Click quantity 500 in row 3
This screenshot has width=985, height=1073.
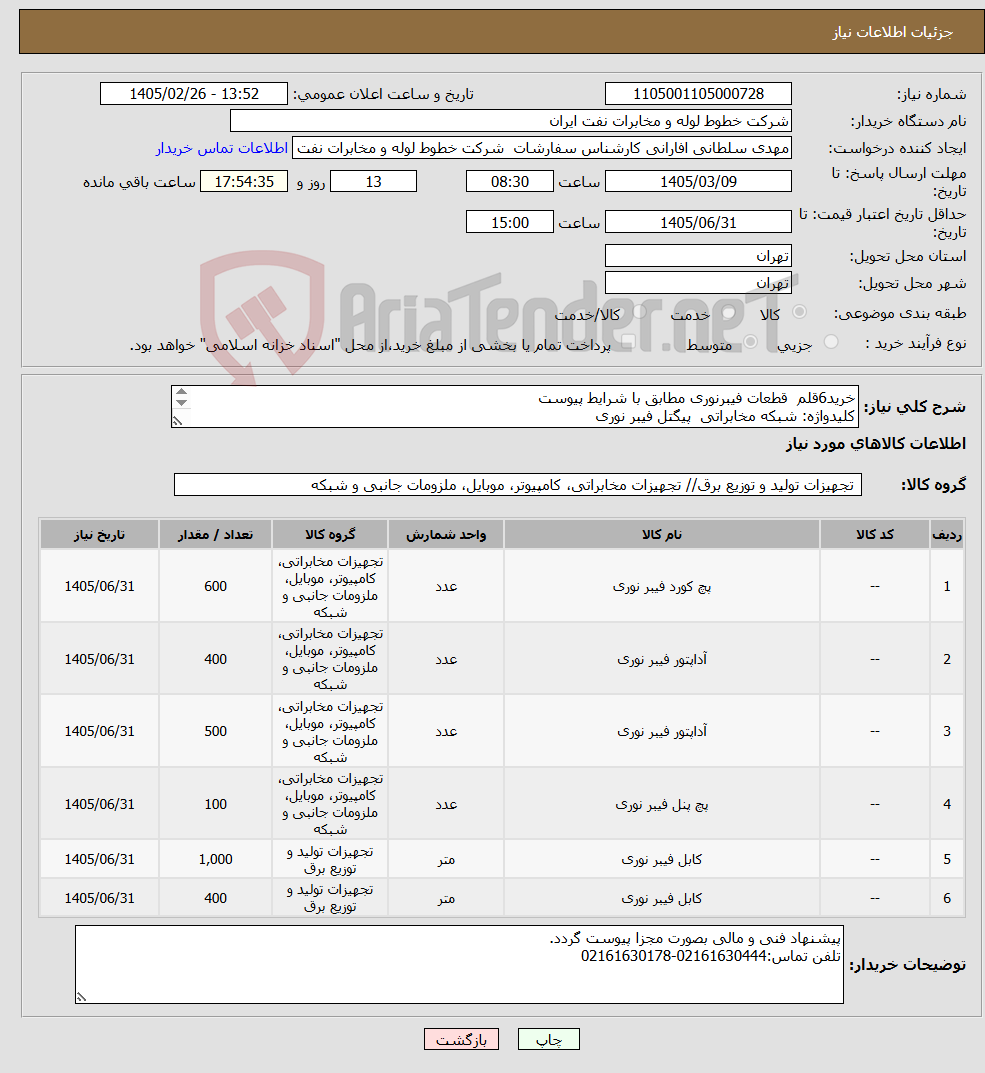[215, 732]
